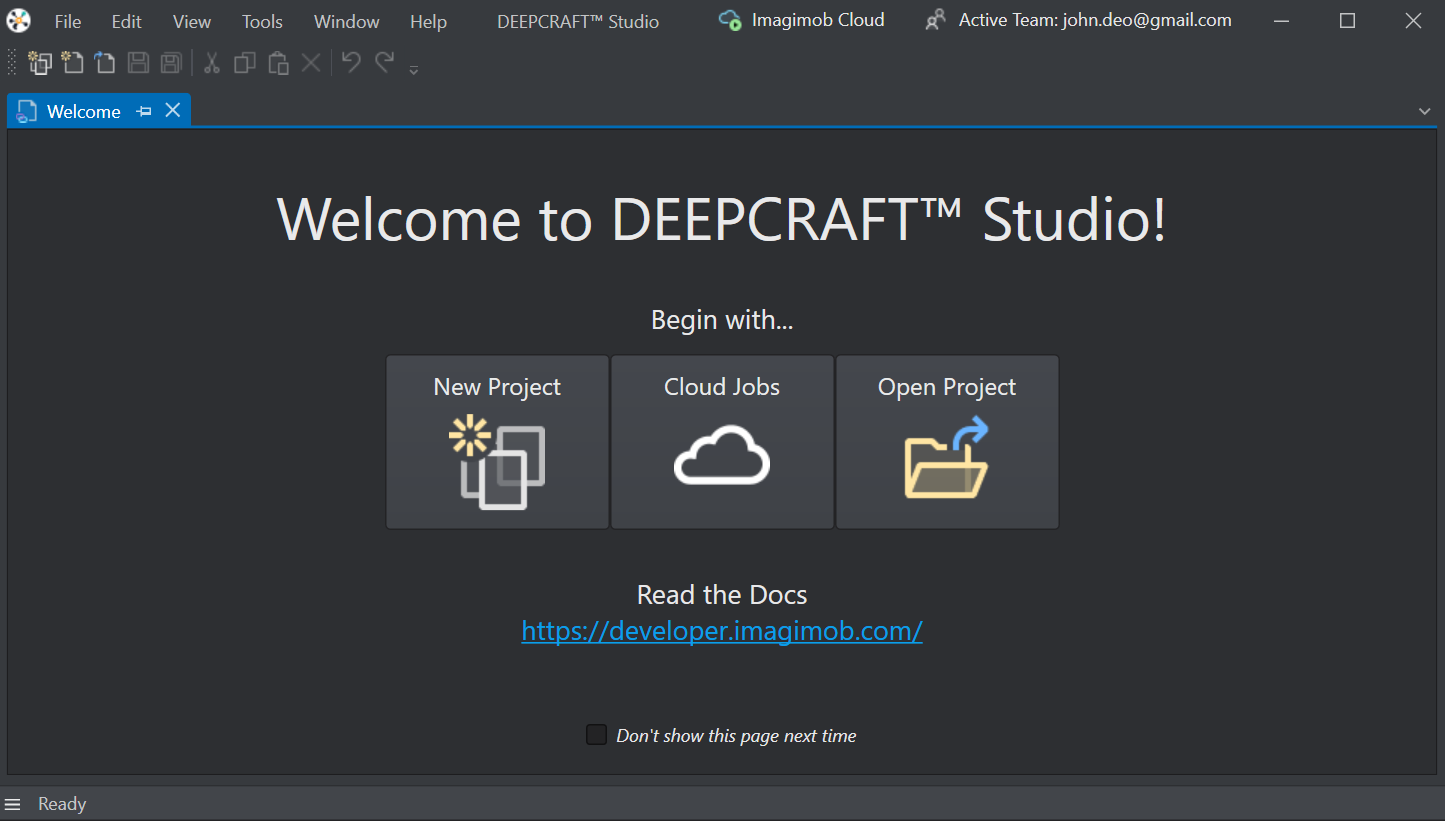Click the Copy toolbar icon

pos(245,63)
